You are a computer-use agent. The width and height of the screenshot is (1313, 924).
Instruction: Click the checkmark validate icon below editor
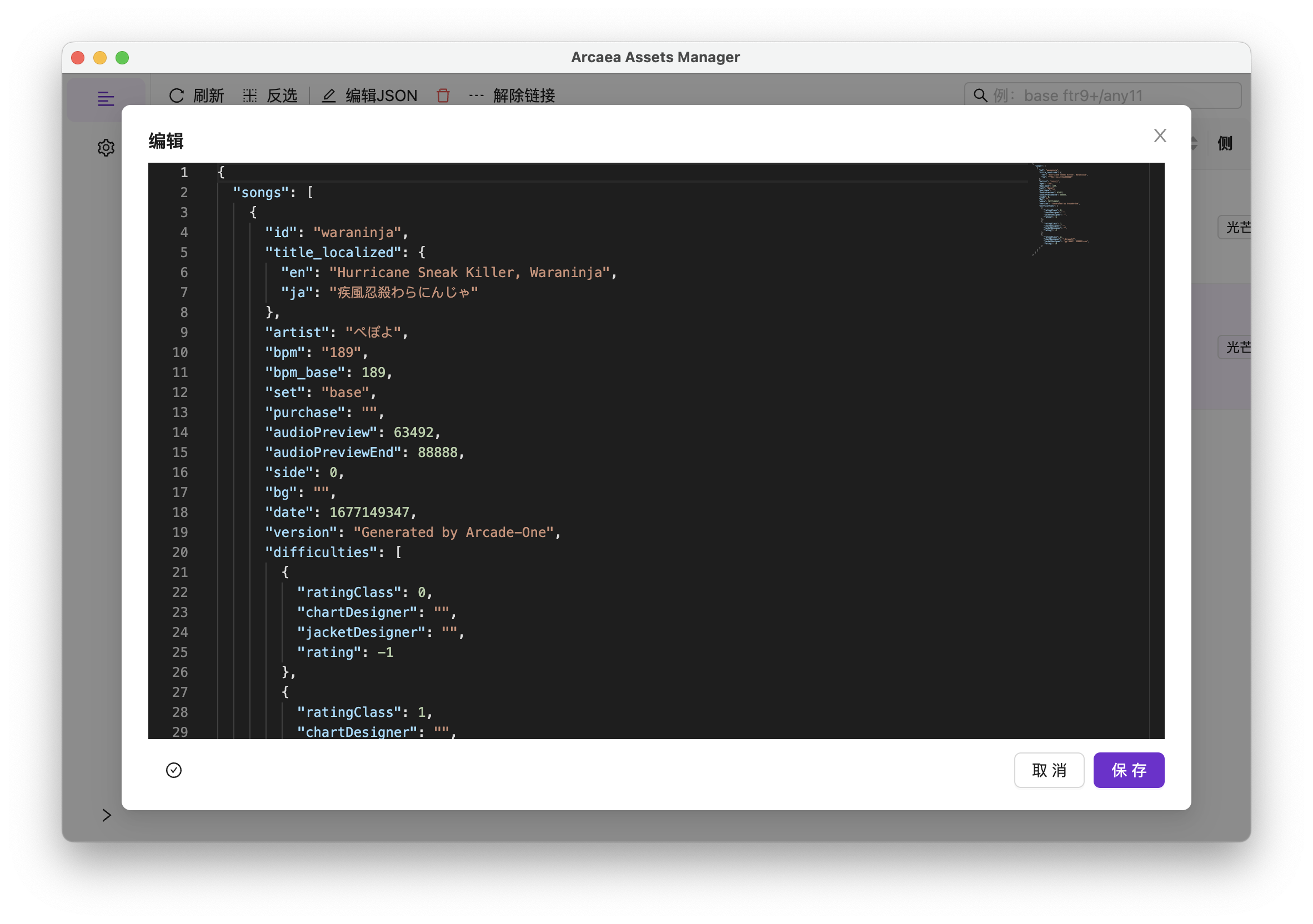(x=174, y=770)
